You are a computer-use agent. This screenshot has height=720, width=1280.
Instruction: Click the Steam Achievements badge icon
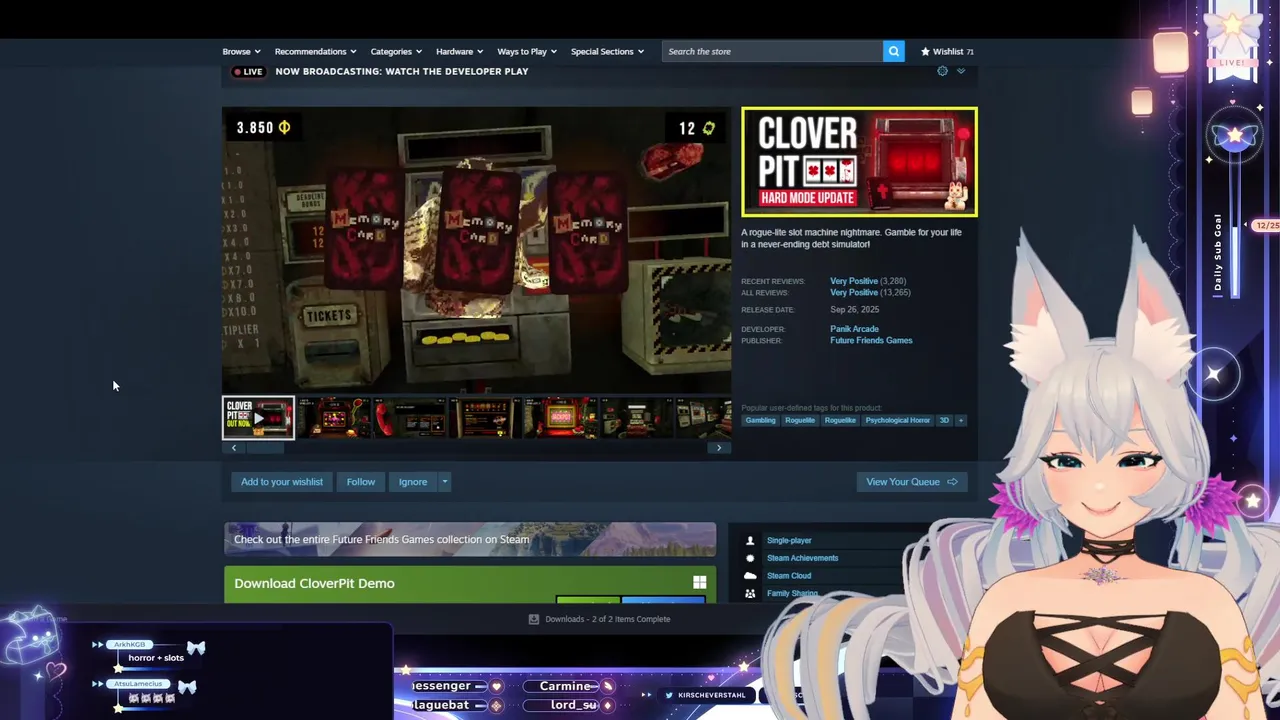(750, 558)
